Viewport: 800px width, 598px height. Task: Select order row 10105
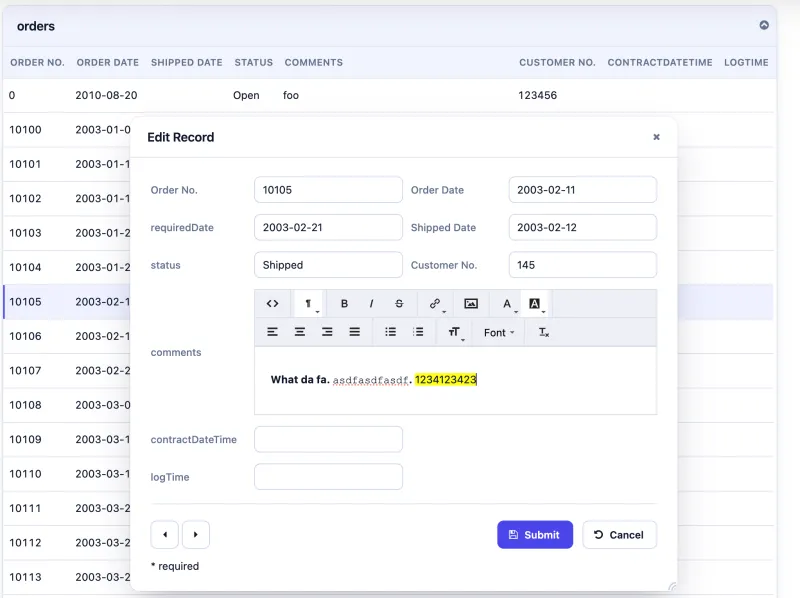(67, 302)
